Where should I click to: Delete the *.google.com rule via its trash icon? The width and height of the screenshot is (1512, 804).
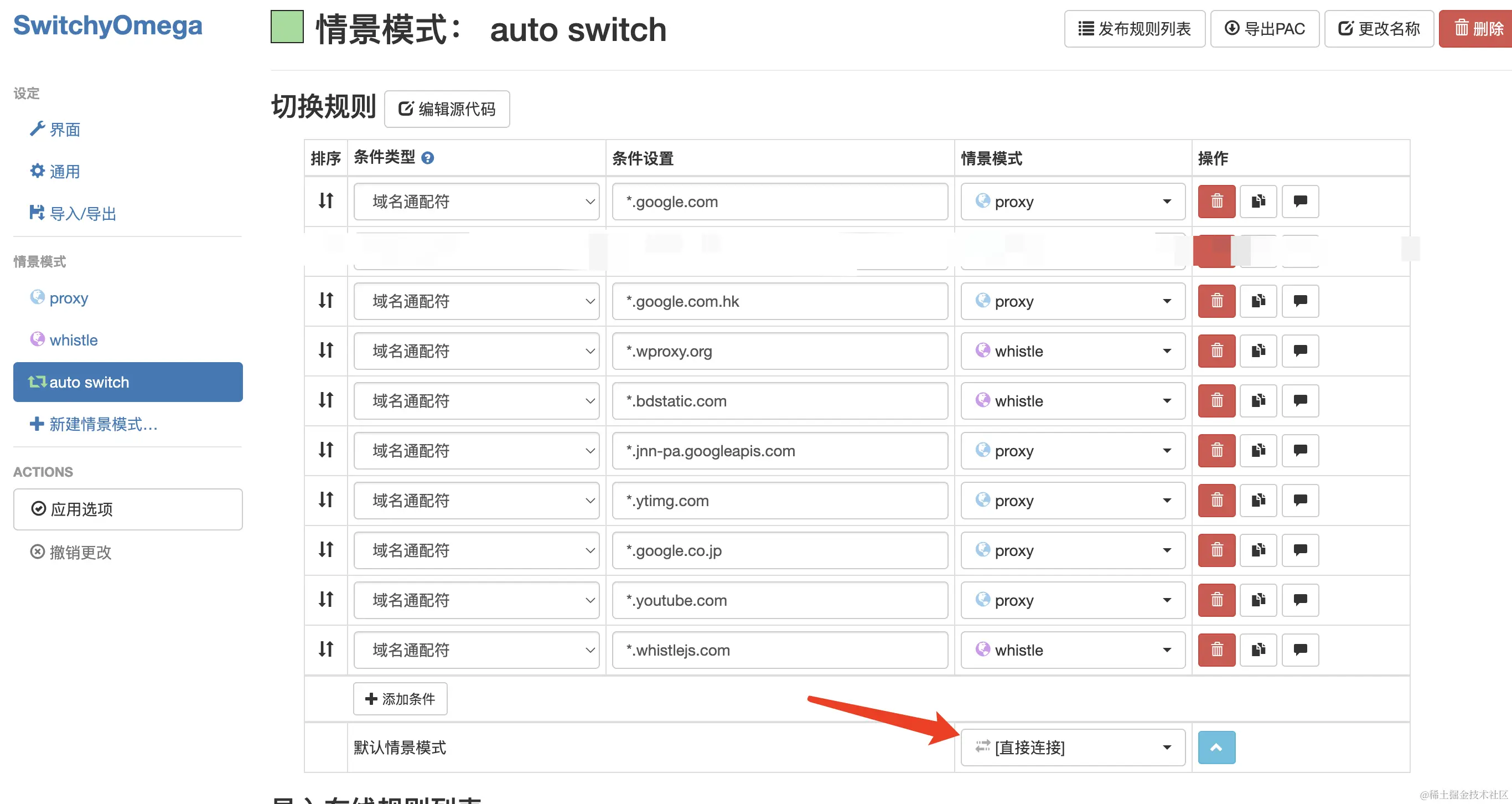[x=1216, y=202]
